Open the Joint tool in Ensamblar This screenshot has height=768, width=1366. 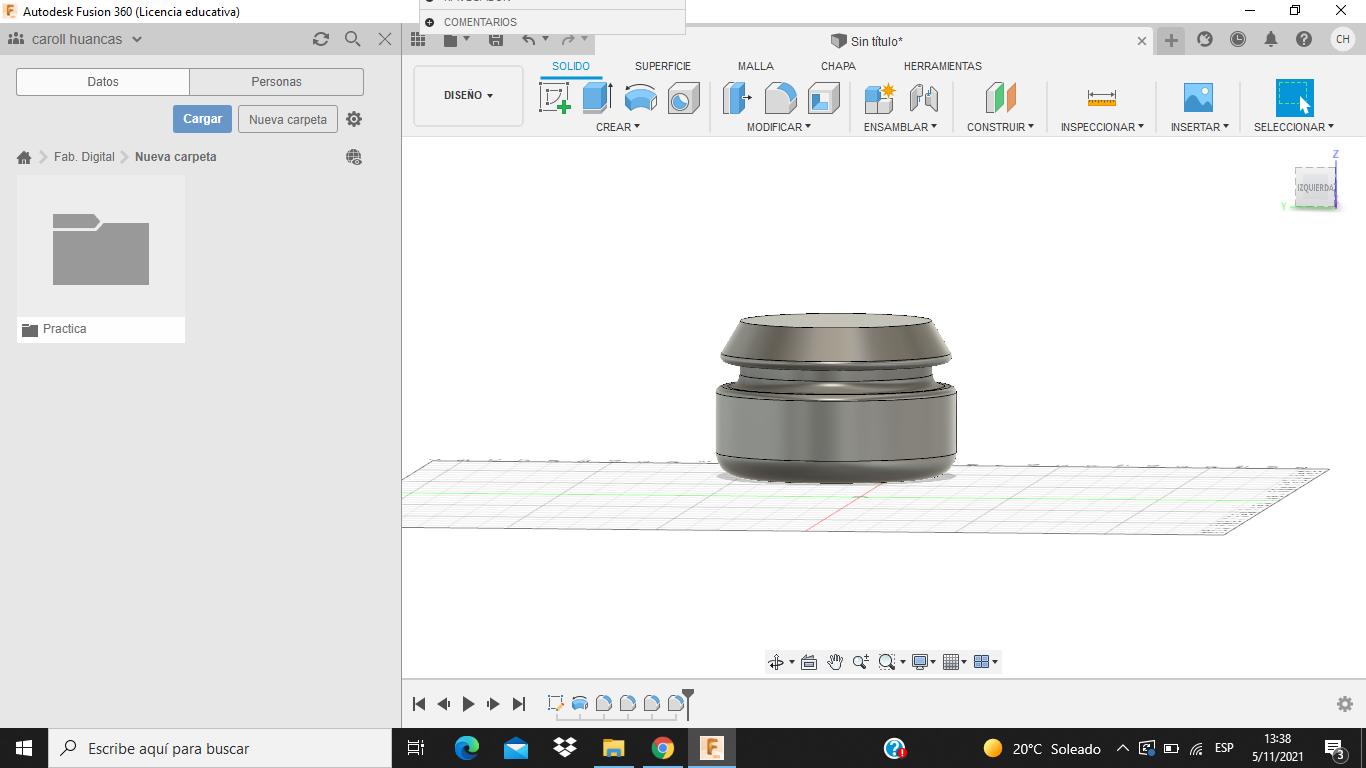click(923, 98)
